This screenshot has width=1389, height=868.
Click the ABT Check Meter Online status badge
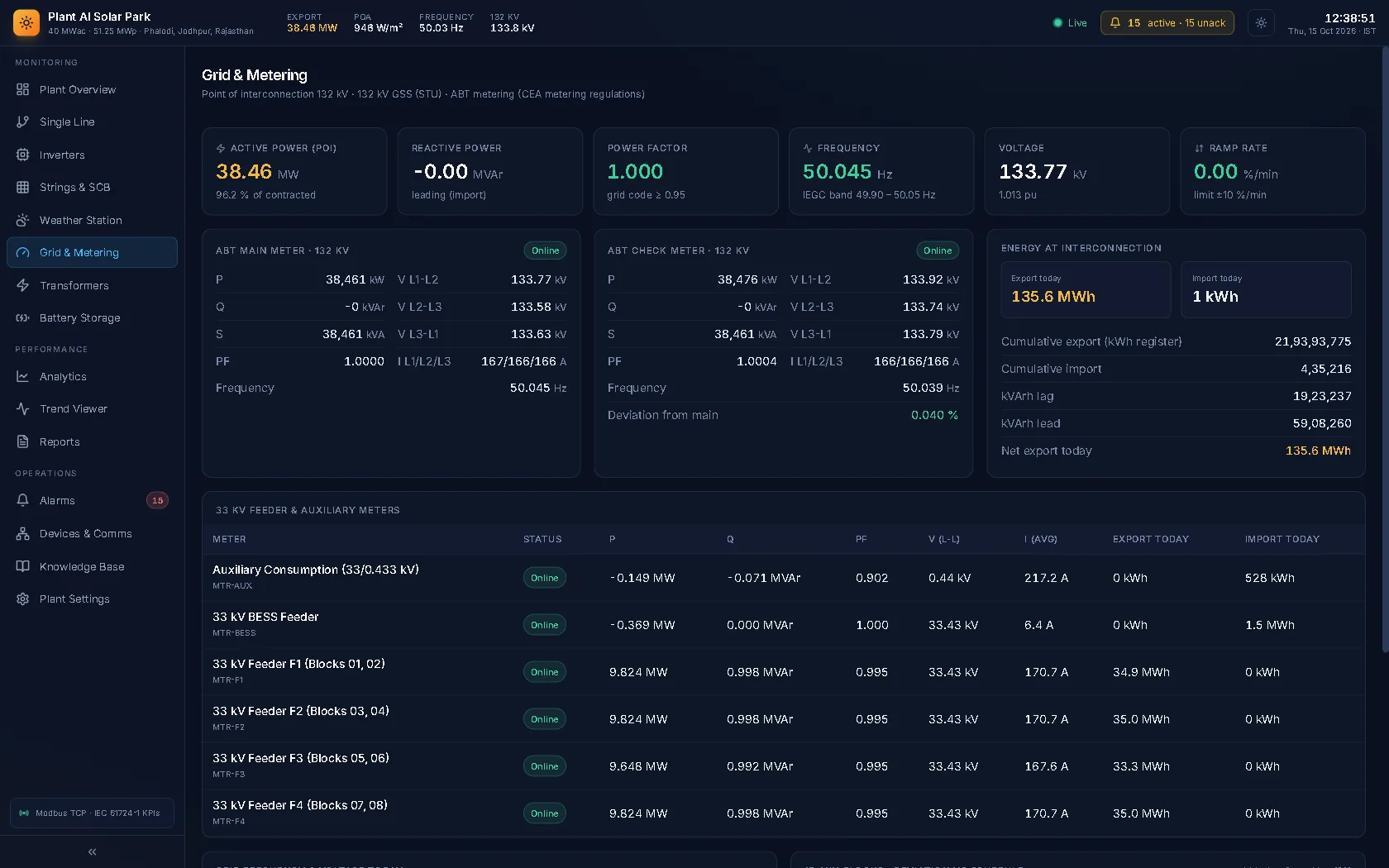[x=938, y=250]
